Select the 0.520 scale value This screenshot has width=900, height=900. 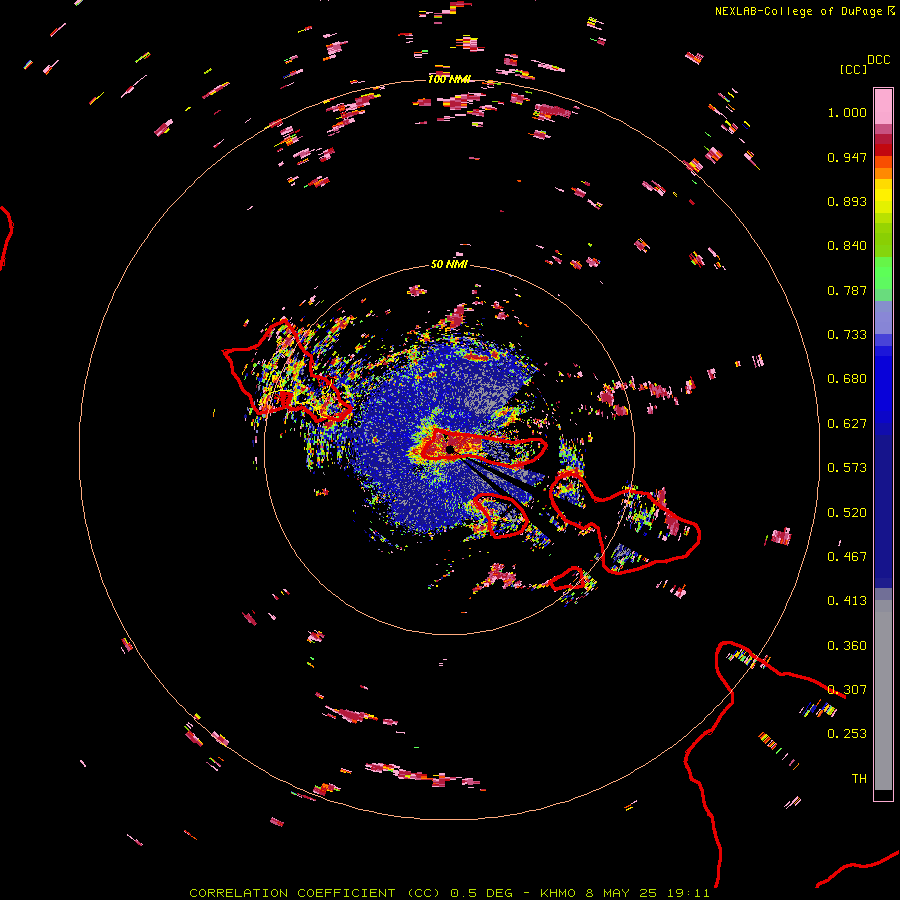[847, 513]
